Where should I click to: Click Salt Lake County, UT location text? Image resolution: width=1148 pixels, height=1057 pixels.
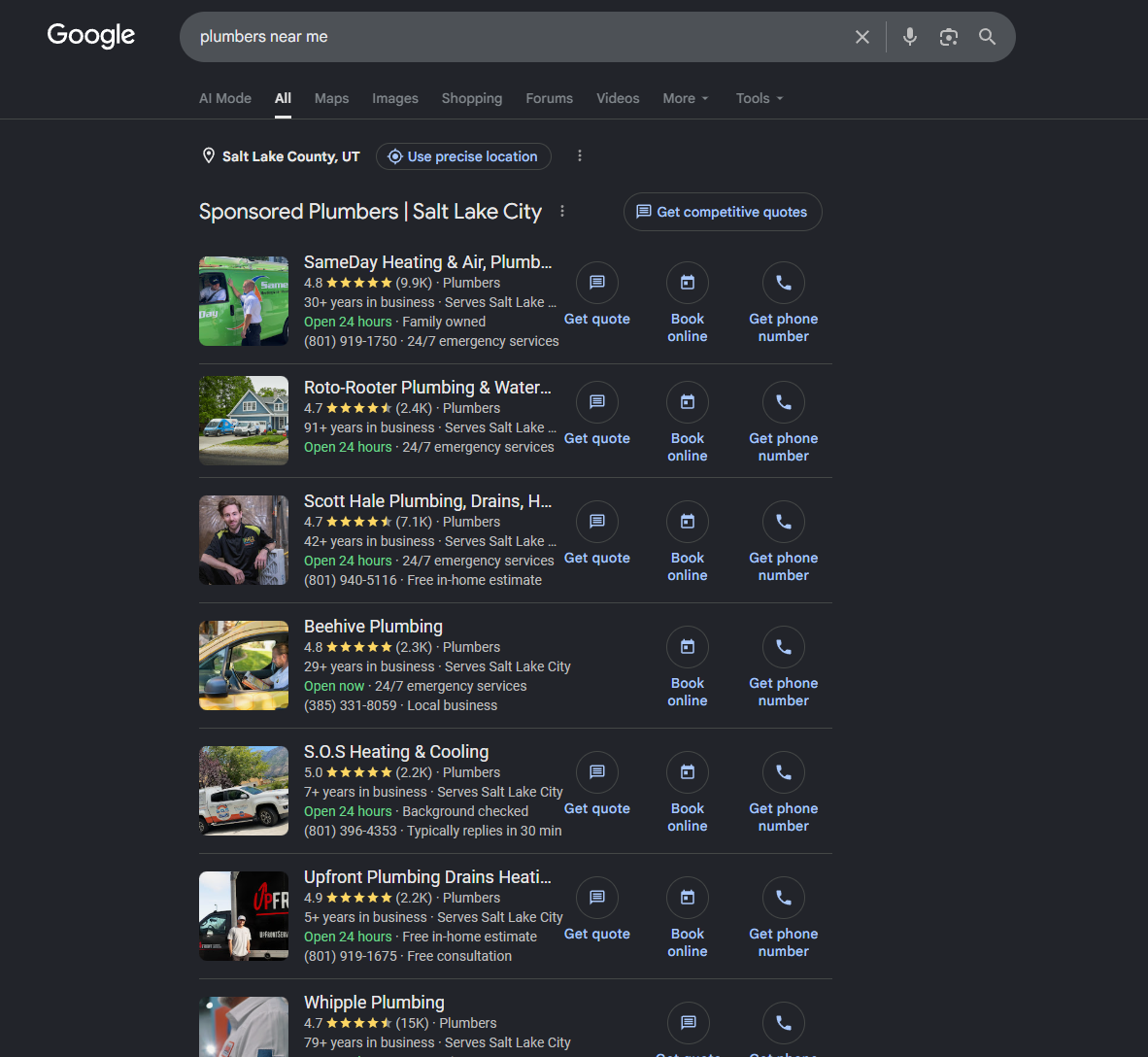290,156
